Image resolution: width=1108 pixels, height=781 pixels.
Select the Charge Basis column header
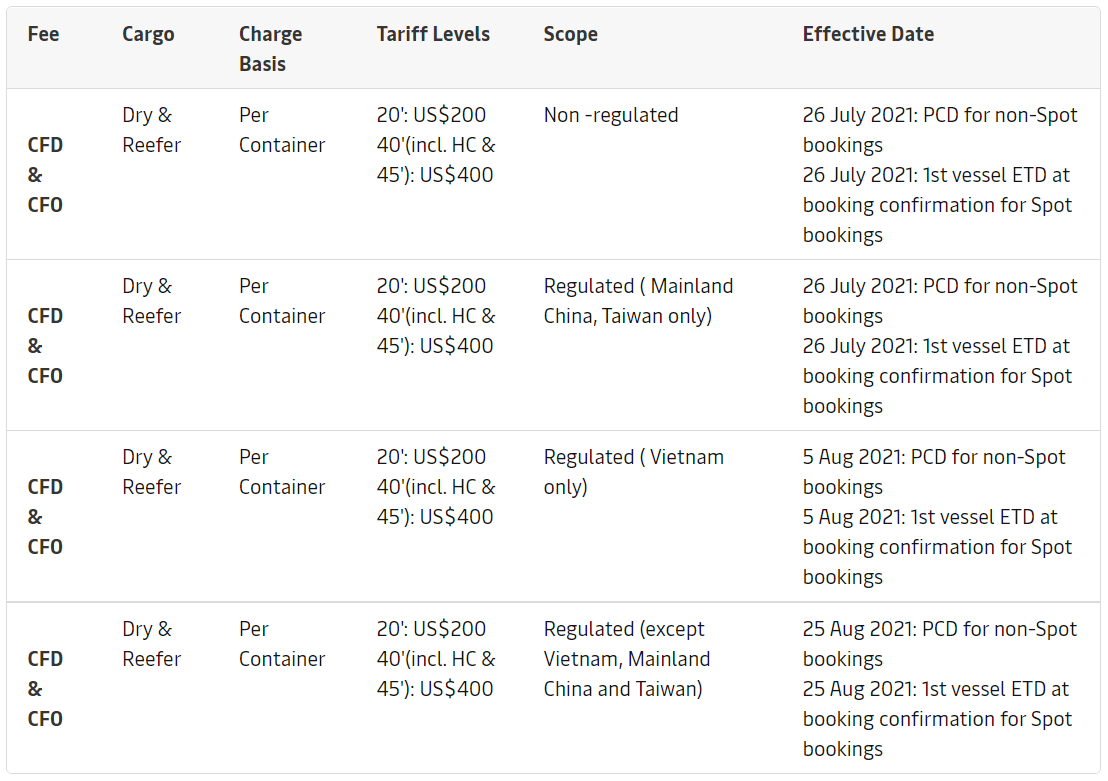tap(270, 48)
